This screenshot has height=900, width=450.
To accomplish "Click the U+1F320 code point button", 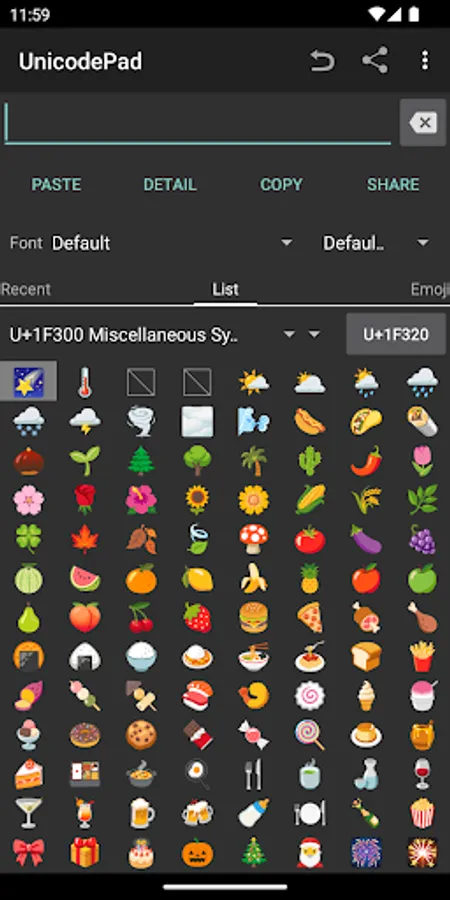I will 396,335.
